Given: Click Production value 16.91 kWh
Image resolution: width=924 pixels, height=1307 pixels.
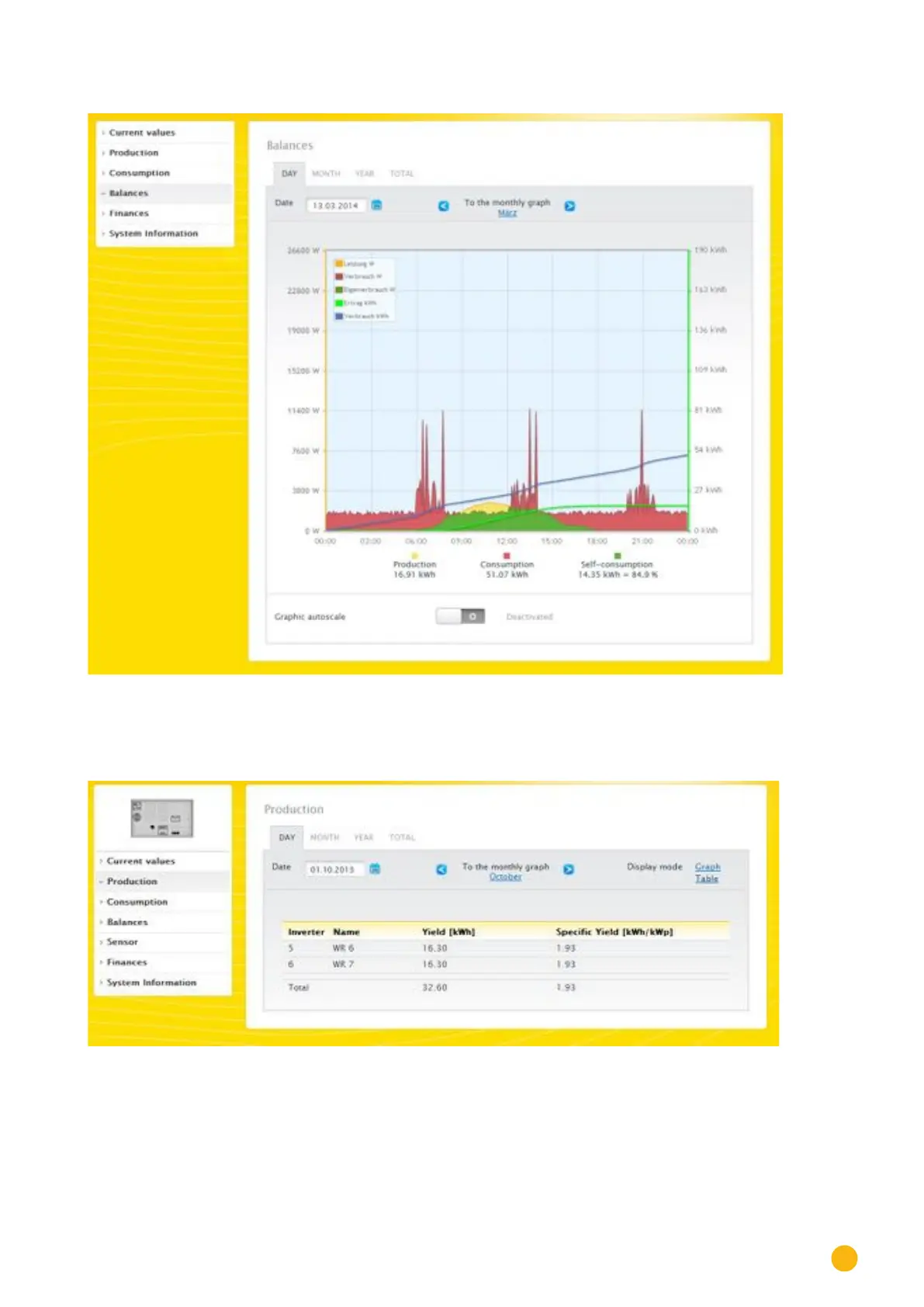Looking at the screenshot, I should [x=414, y=575].
